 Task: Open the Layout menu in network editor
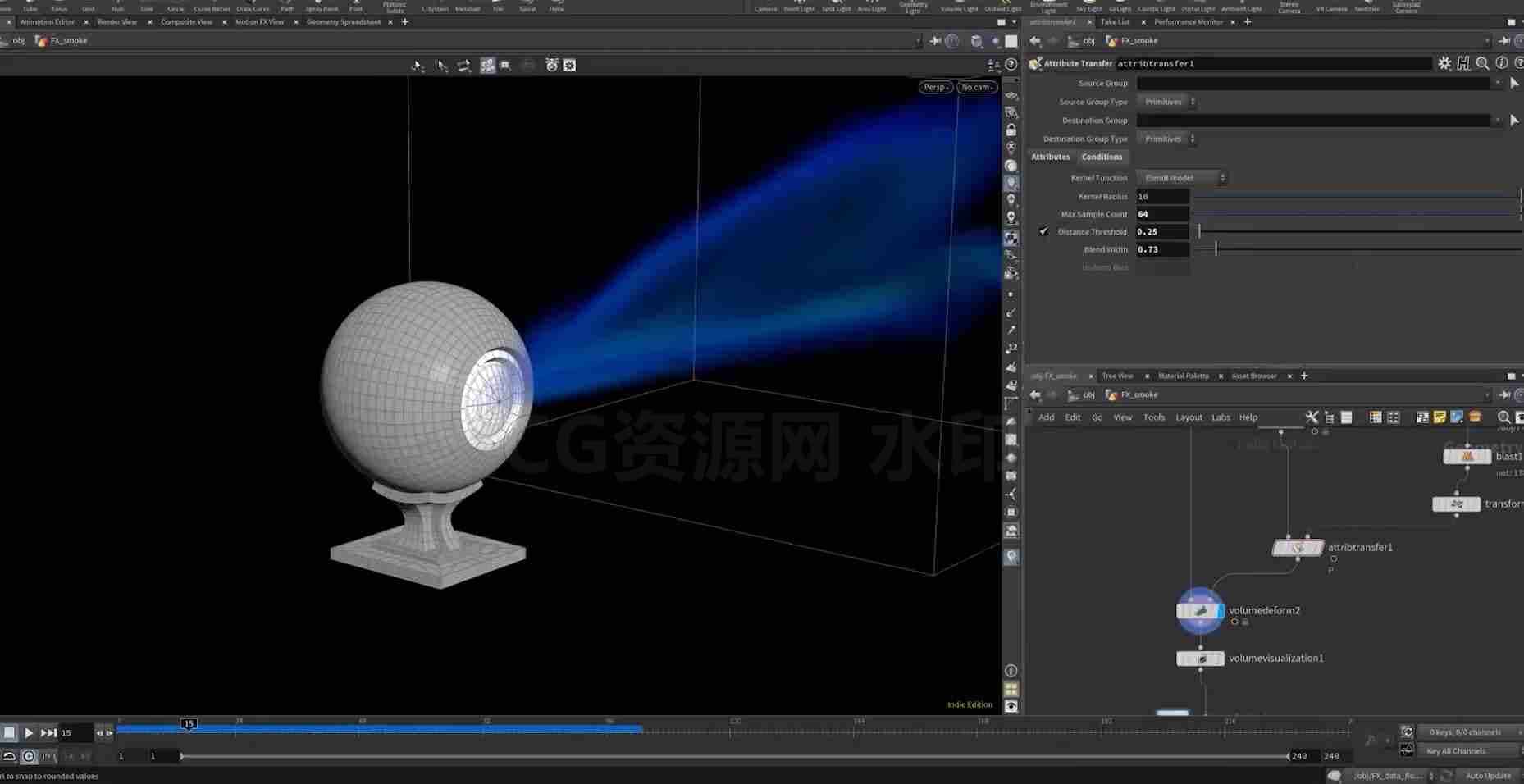pos(1189,417)
